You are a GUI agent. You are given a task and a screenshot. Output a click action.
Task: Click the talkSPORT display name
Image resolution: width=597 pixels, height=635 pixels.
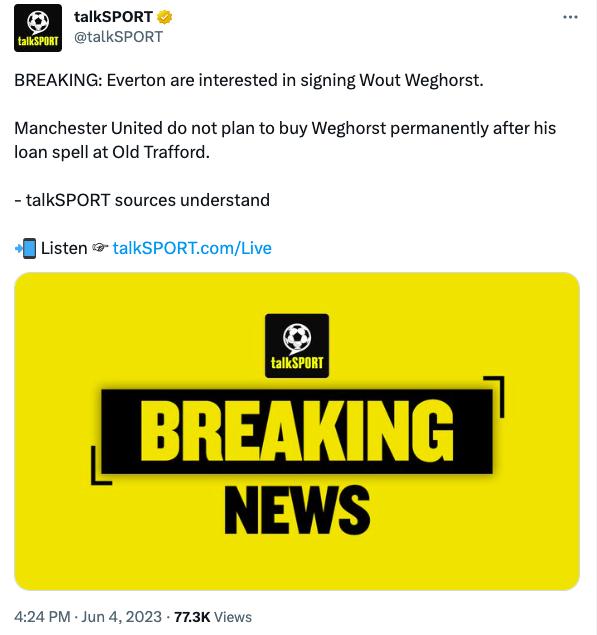point(113,17)
